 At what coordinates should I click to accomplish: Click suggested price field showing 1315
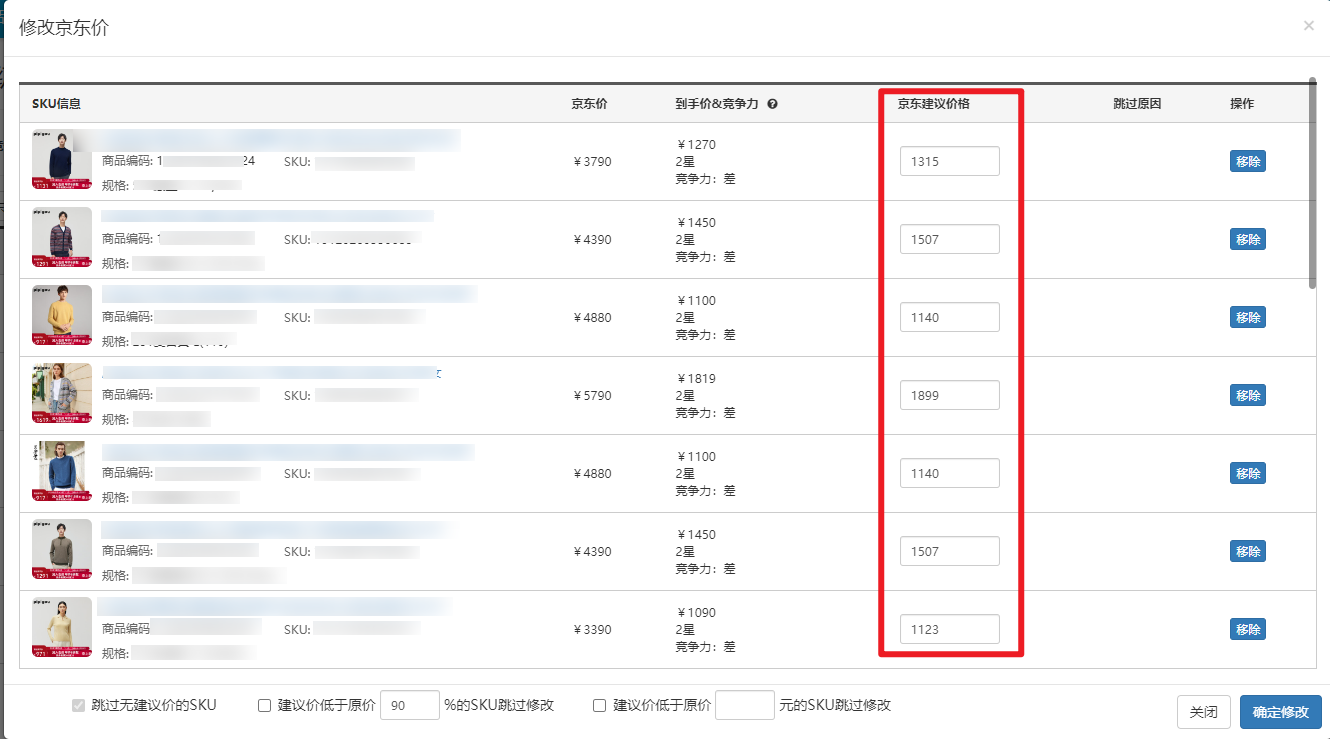click(949, 161)
